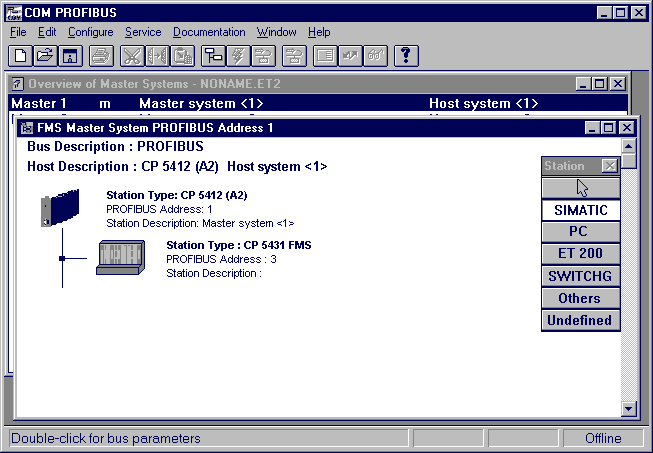653x453 pixels.
Task: Click the vertical scrollbar thumb
Action: tap(628, 161)
